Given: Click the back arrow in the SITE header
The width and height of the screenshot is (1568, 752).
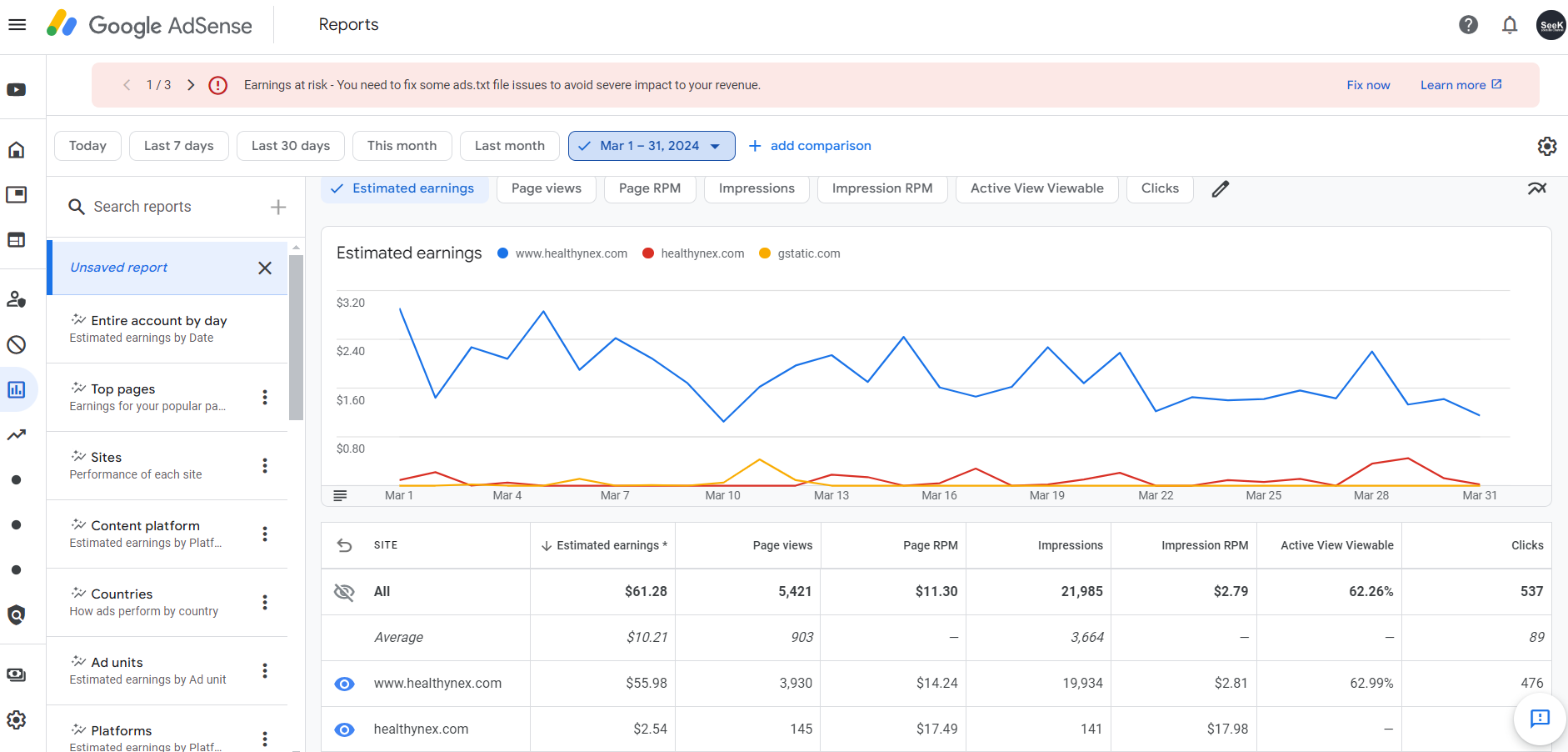Looking at the screenshot, I should (345, 545).
